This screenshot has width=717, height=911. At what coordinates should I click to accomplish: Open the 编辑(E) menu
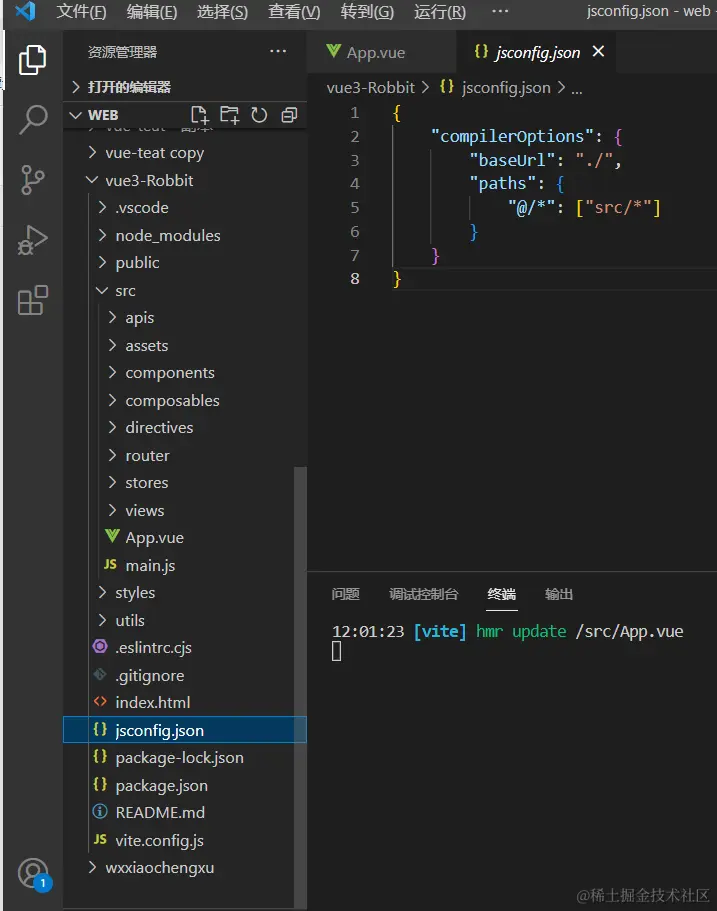pos(152,12)
